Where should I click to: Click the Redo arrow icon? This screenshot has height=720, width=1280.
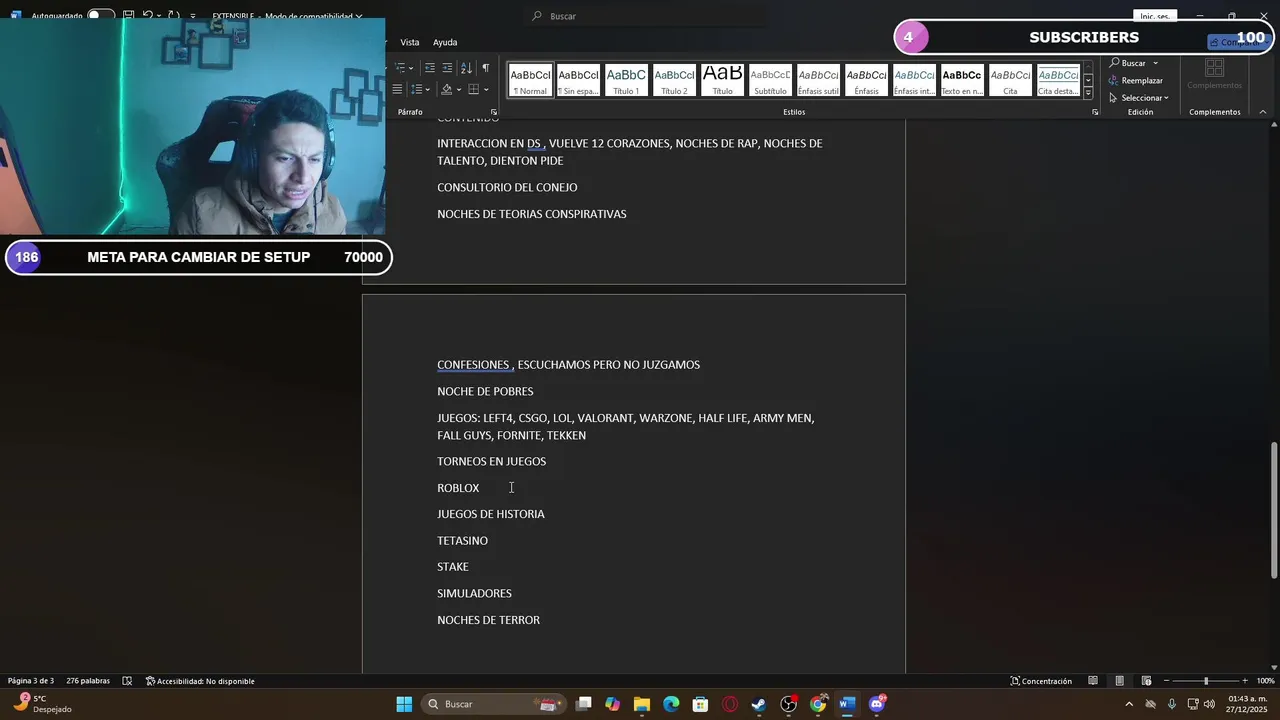click(173, 16)
